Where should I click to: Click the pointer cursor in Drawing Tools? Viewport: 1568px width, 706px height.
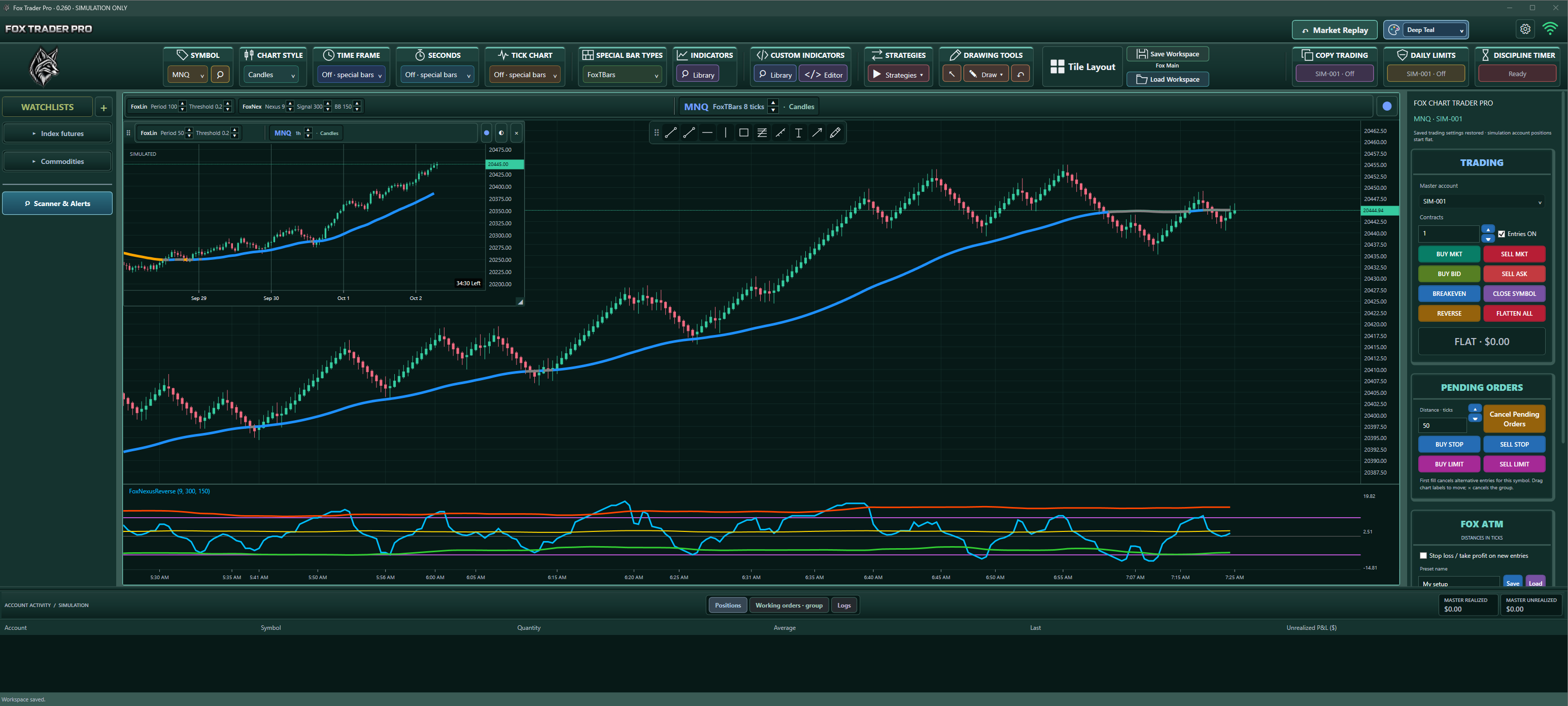coord(951,74)
